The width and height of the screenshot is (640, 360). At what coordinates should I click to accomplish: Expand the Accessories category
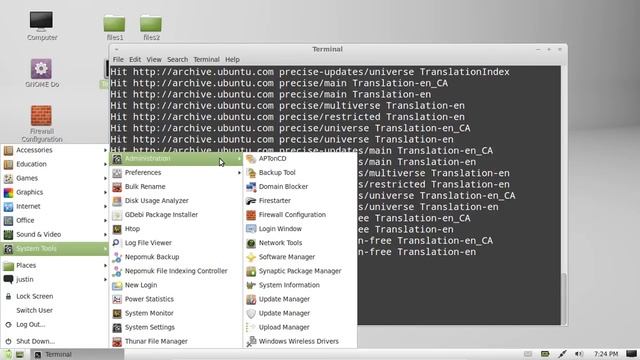54,150
